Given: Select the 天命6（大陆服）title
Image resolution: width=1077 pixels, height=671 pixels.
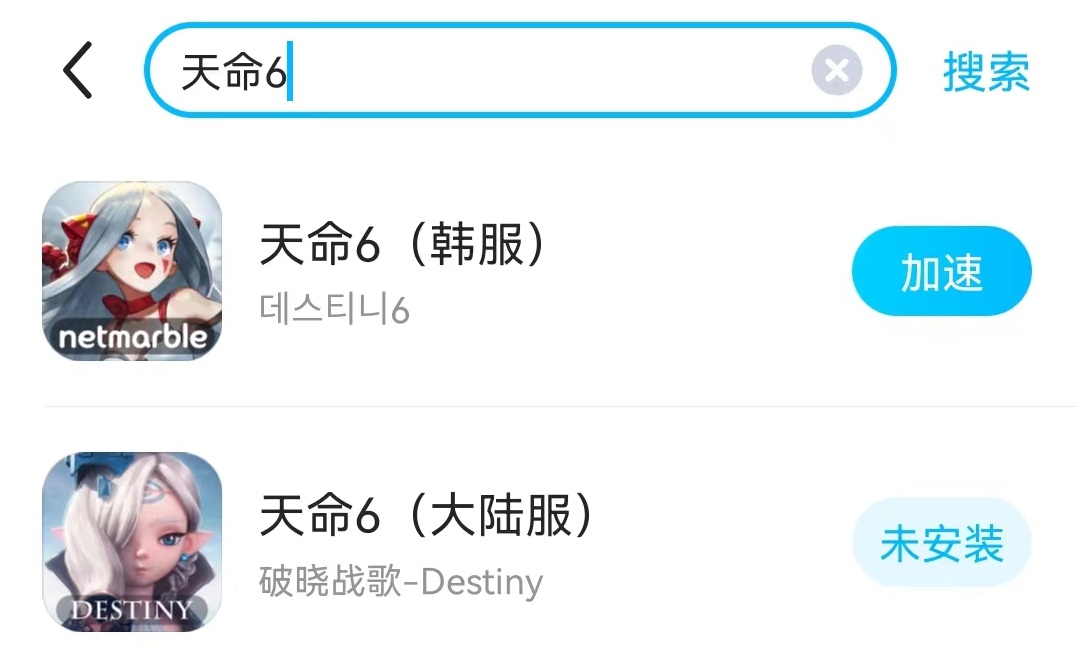Looking at the screenshot, I should 426,517.
